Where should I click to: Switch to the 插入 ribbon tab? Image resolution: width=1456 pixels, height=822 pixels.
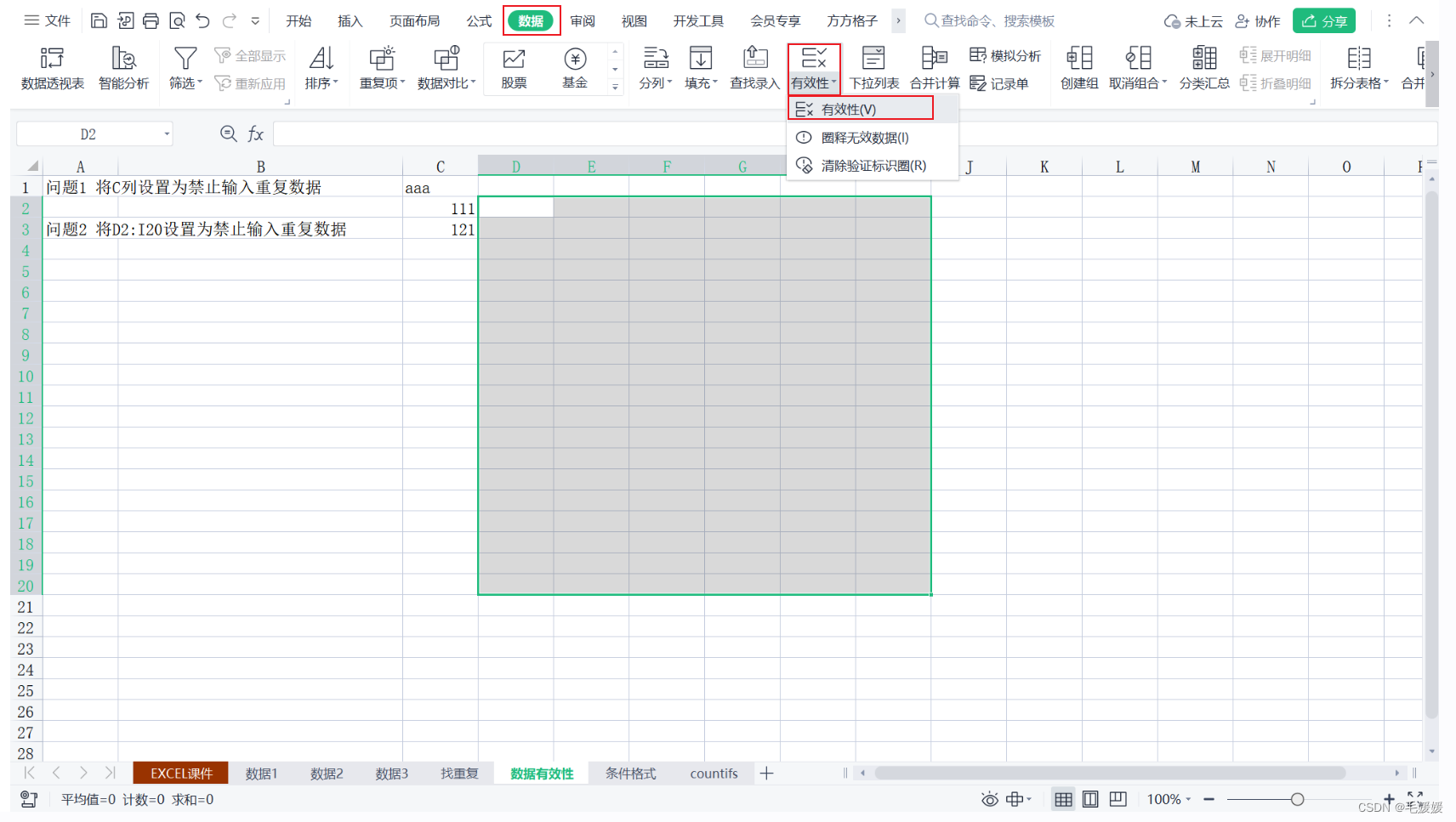coord(350,20)
